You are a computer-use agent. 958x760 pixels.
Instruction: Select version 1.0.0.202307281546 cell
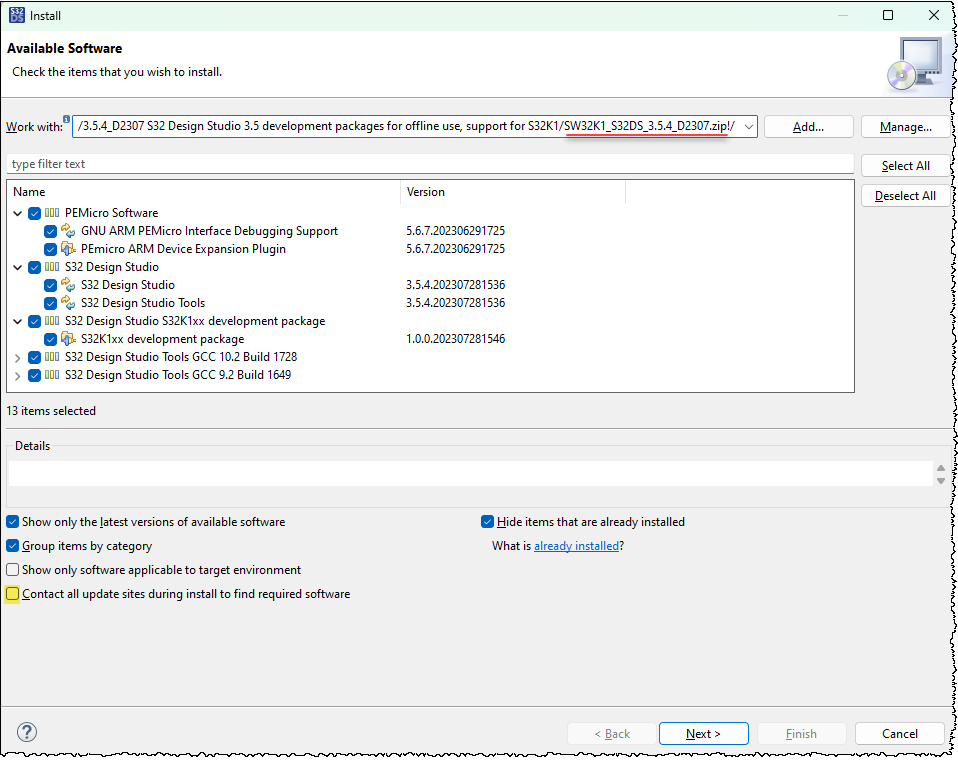click(x=456, y=339)
